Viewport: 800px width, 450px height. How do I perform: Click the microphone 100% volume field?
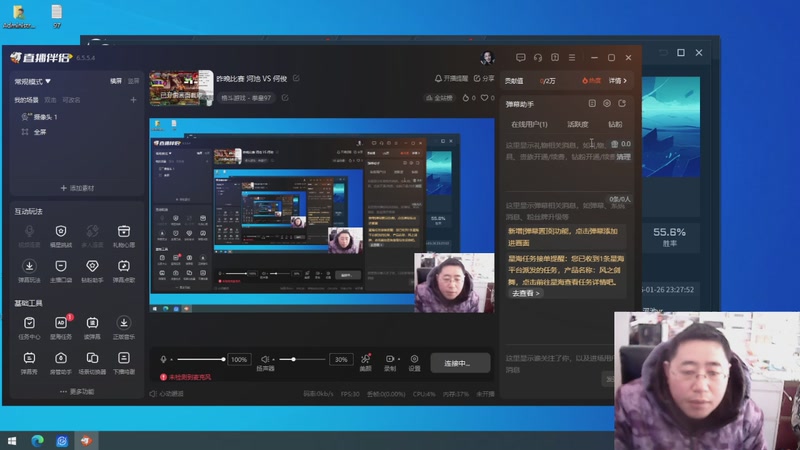tap(239, 360)
